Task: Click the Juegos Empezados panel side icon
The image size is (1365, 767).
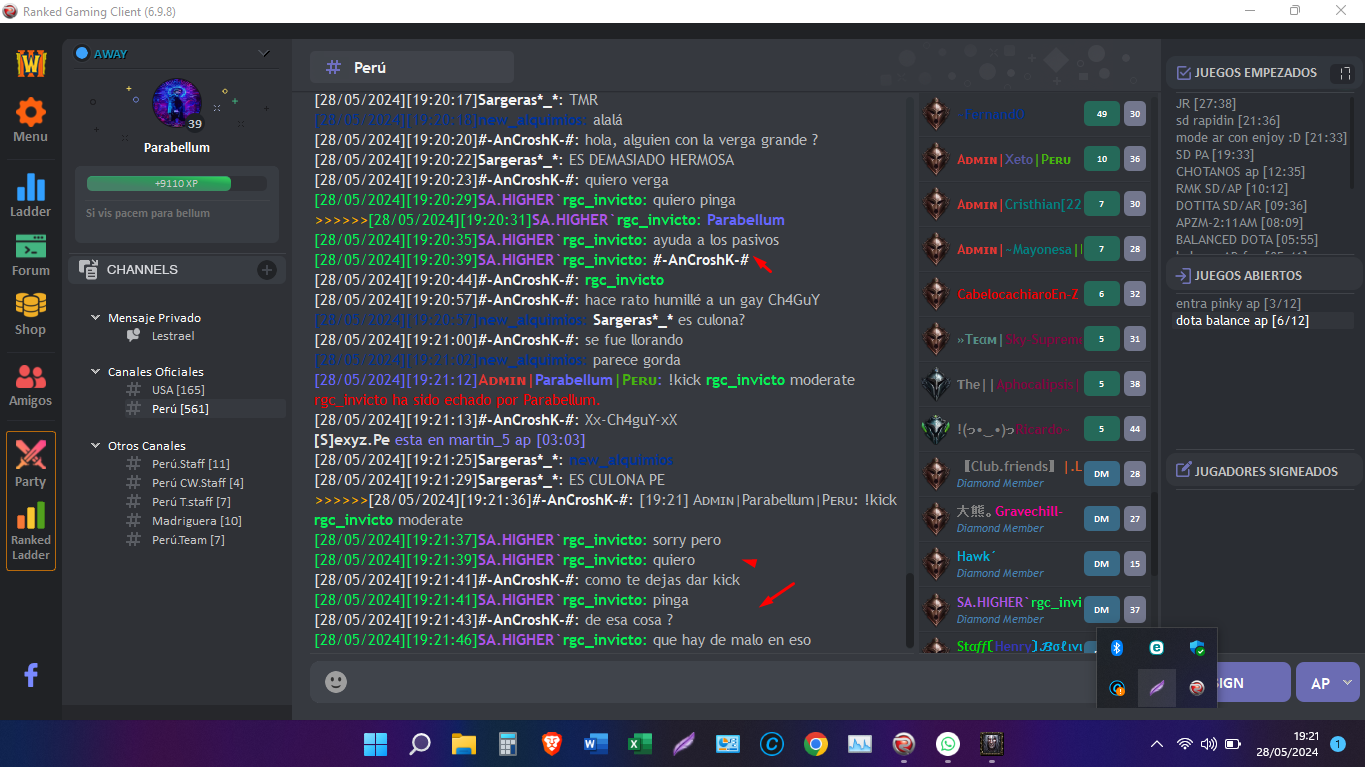Action: [1345, 73]
